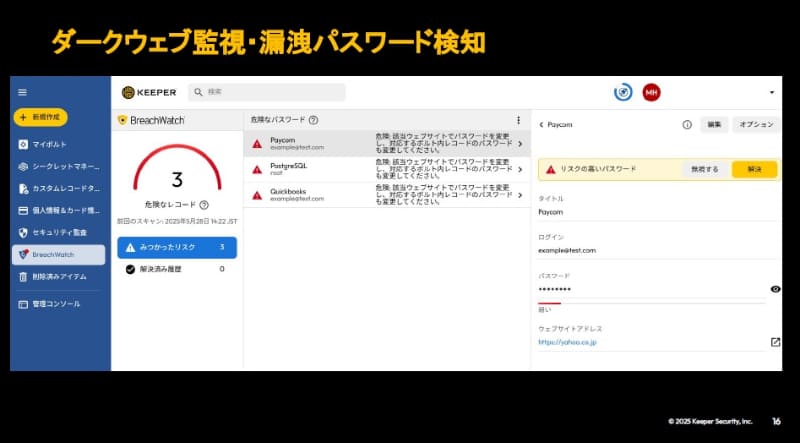
Task: Click the Keeper logo
Action: pos(149,92)
